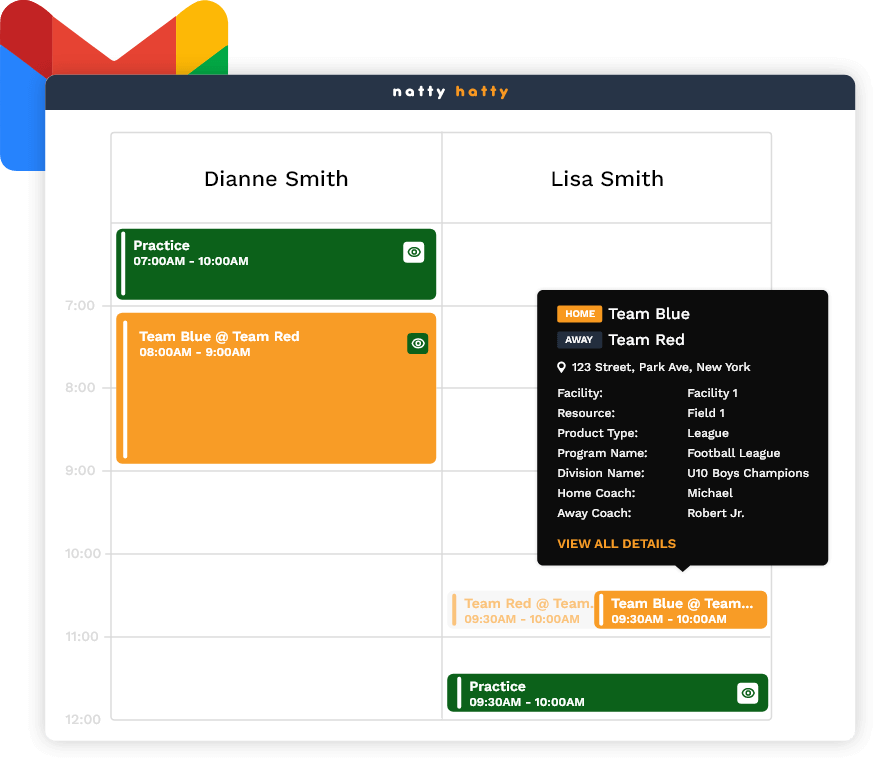Click the Football League program name

(x=733, y=453)
